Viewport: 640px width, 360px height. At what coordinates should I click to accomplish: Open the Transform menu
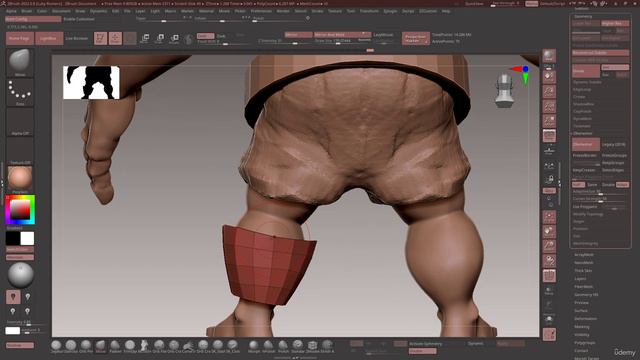coord(369,11)
